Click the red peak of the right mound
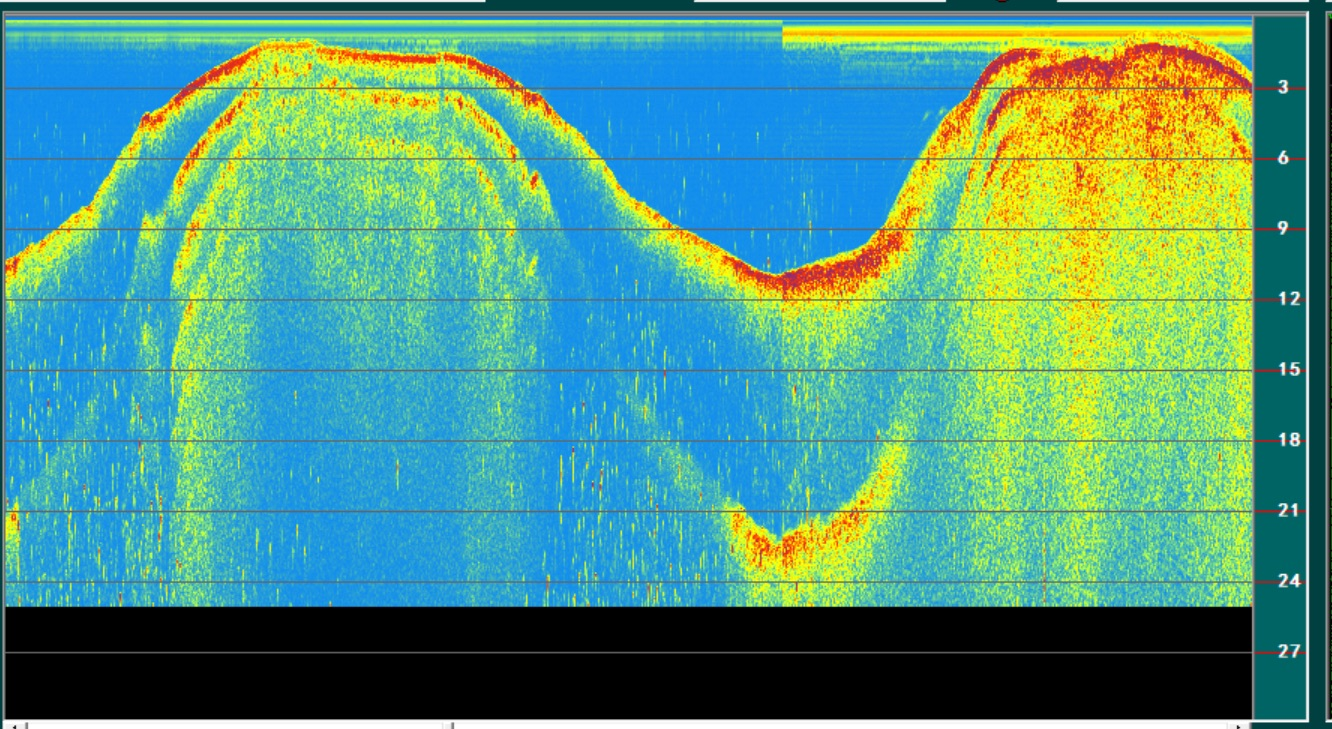 1150,50
